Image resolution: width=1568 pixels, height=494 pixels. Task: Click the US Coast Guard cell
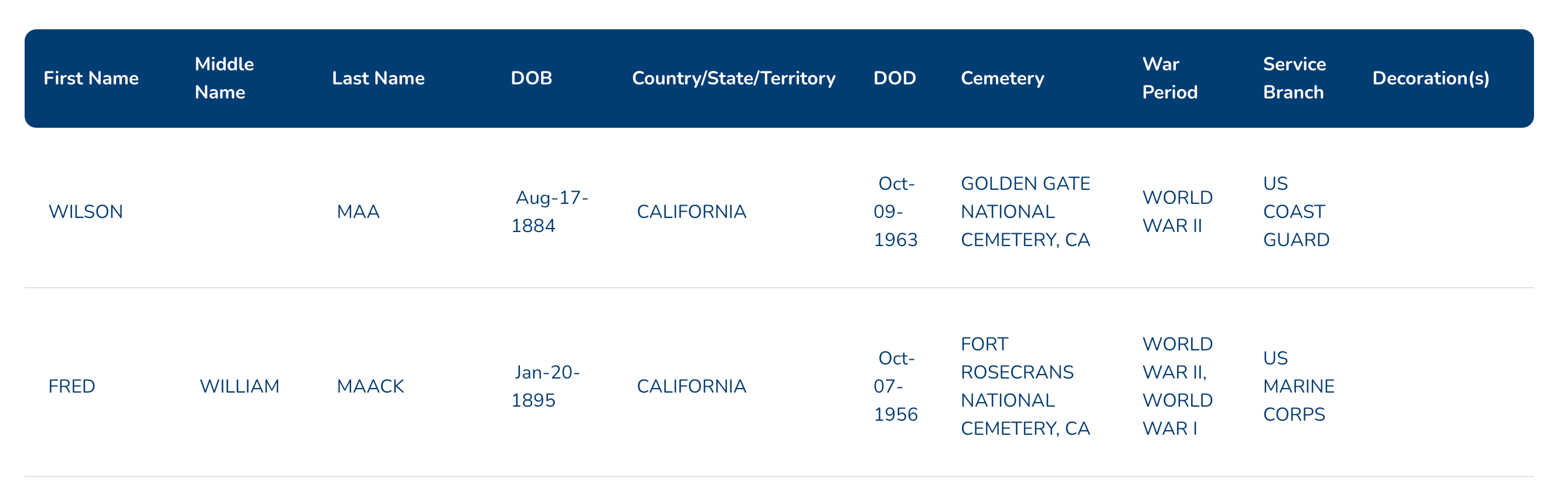(1296, 212)
